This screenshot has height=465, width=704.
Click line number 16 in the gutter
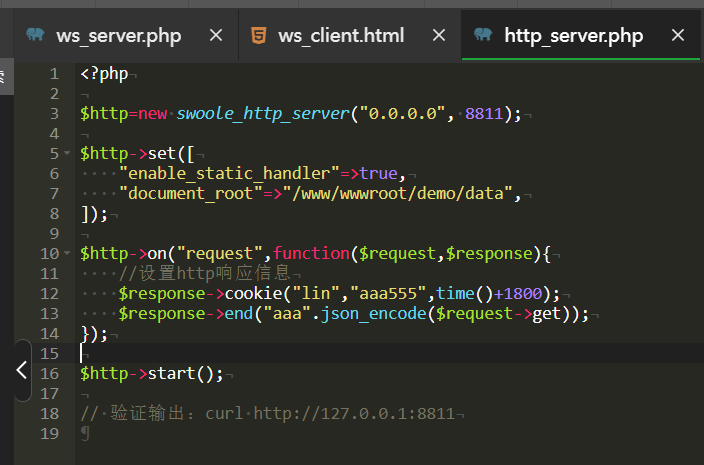pos(49,373)
